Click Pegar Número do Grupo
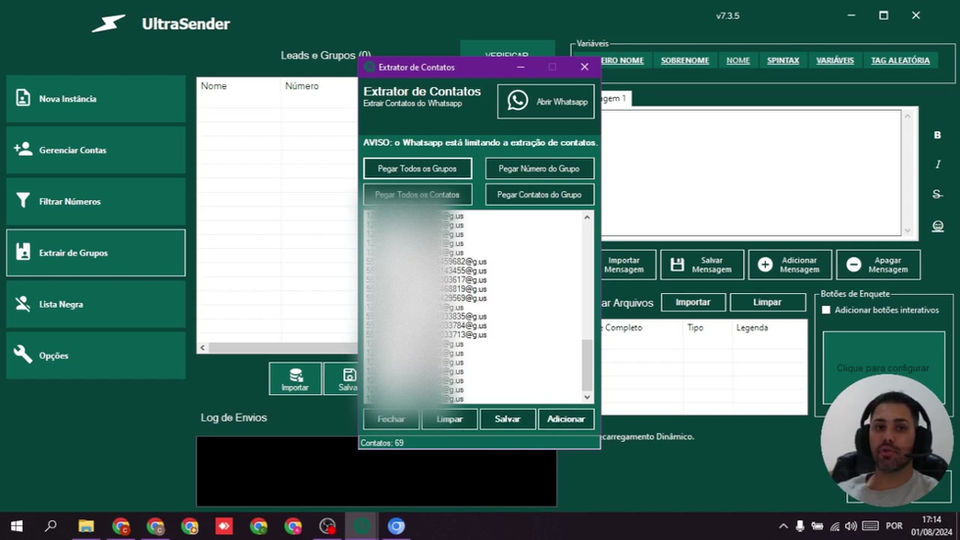 click(x=539, y=168)
